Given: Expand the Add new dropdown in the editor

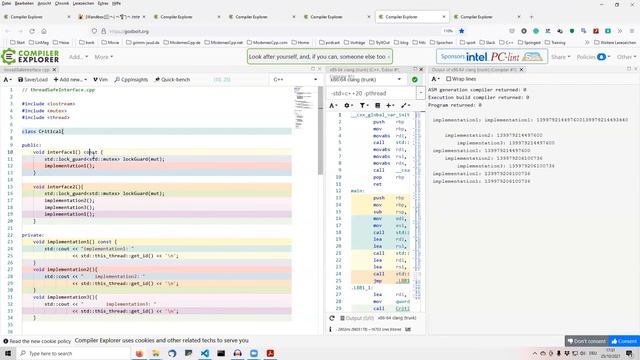Looking at the screenshot, I should click(x=70, y=80).
